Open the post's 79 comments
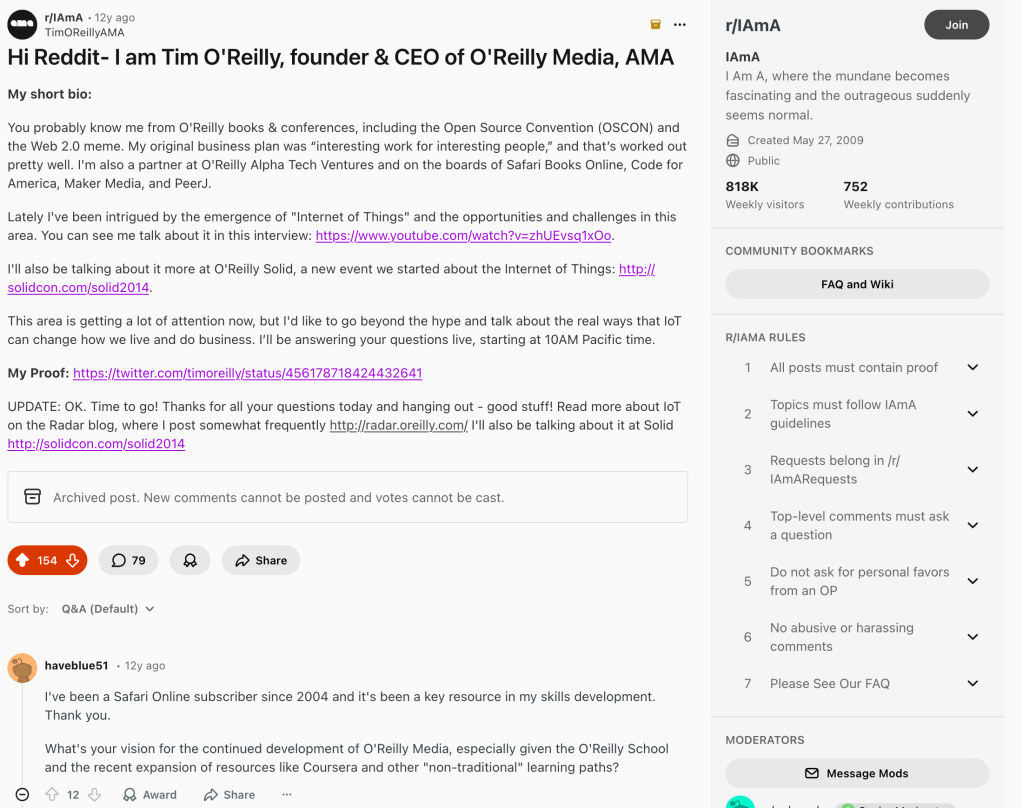The image size is (1023, 808). coord(128,561)
